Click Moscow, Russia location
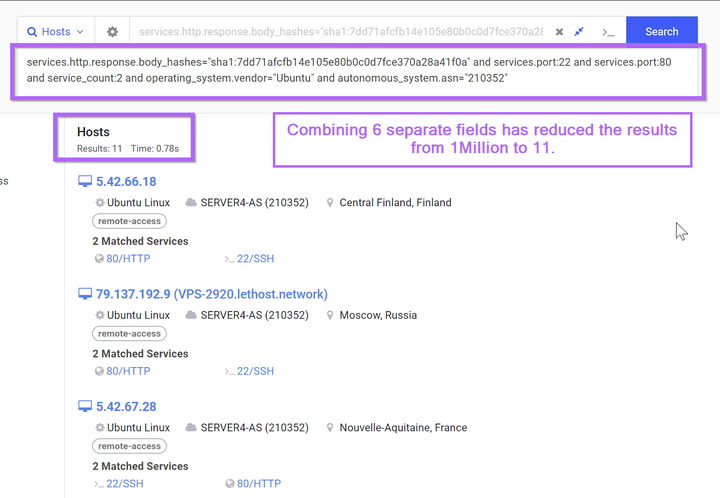The height and width of the screenshot is (498, 720). (378, 315)
